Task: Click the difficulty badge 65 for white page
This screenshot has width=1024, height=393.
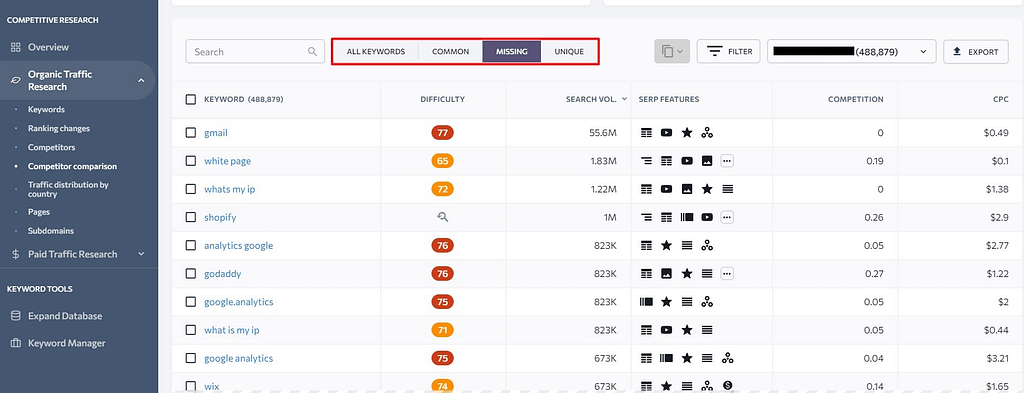Action: (x=443, y=161)
